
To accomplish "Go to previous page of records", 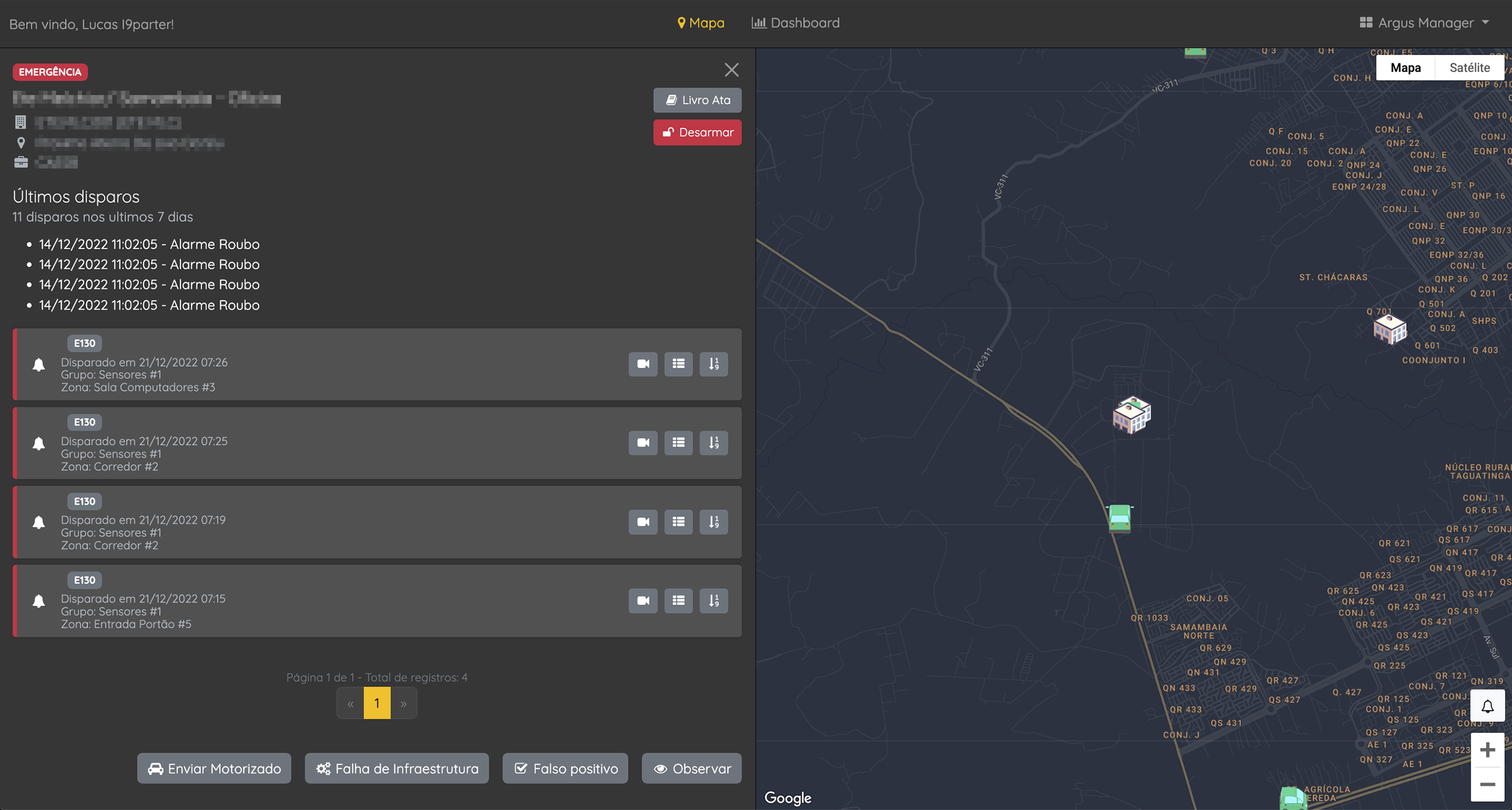I will (x=350, y=703).
